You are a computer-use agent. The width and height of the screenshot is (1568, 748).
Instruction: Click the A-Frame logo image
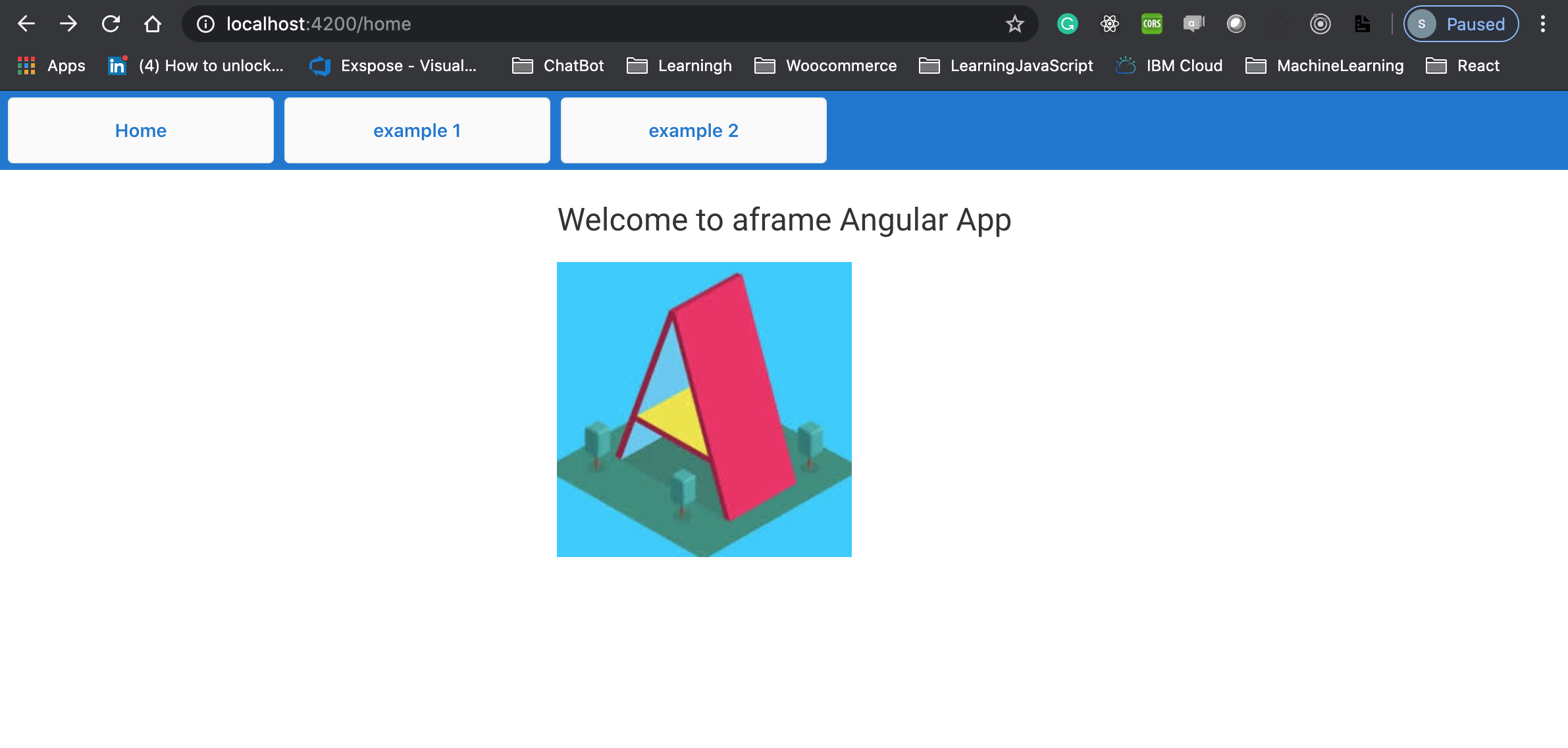[704, 410]
